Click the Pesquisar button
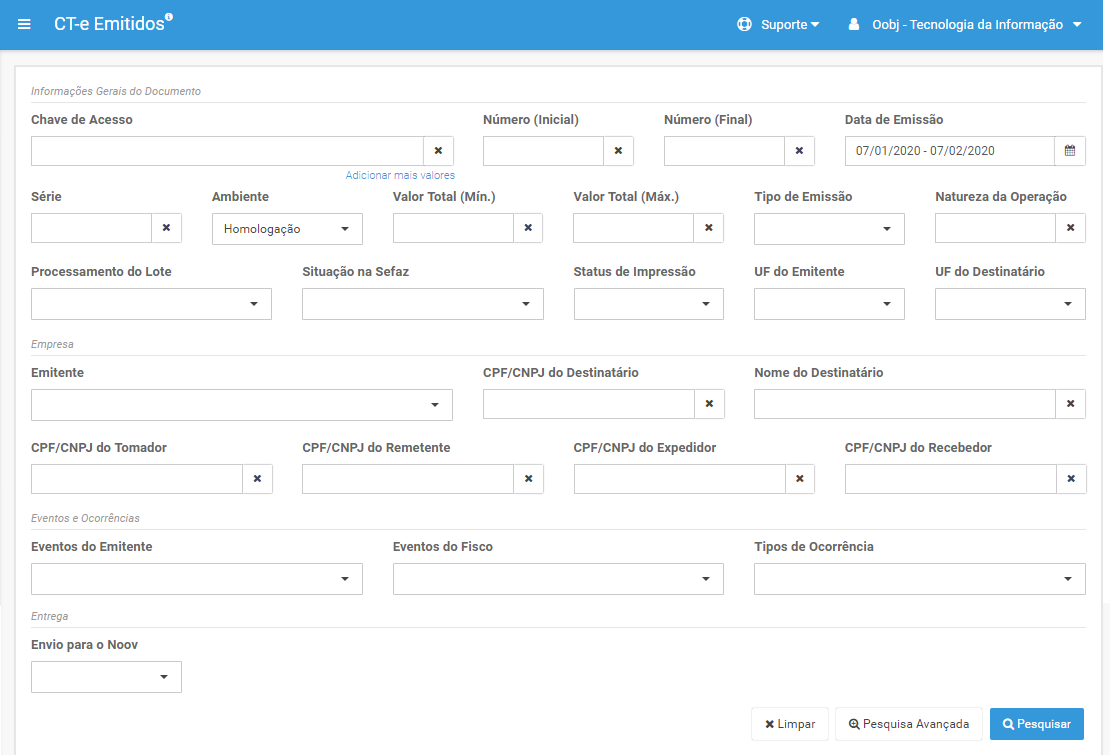This screenshot has width=1110, height=755. pyautogui.click(x=1036, y=724)
